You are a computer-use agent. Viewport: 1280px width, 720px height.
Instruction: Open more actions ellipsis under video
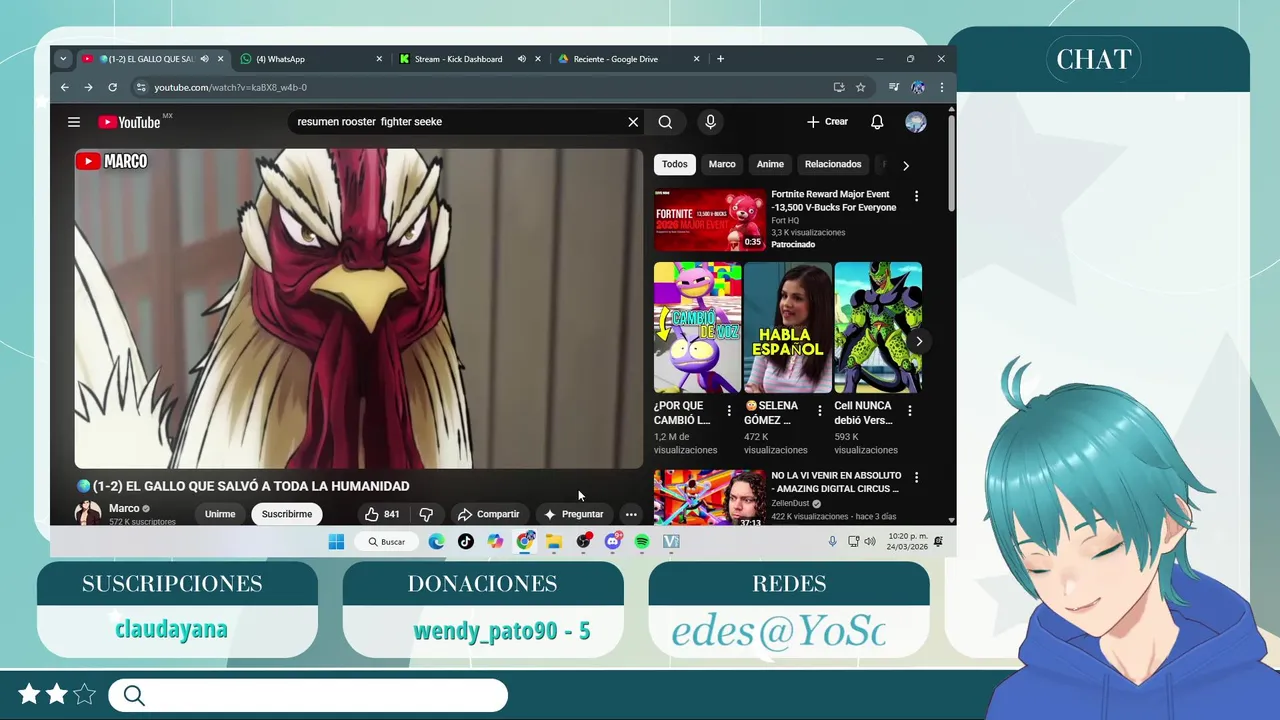coord(631,514)
